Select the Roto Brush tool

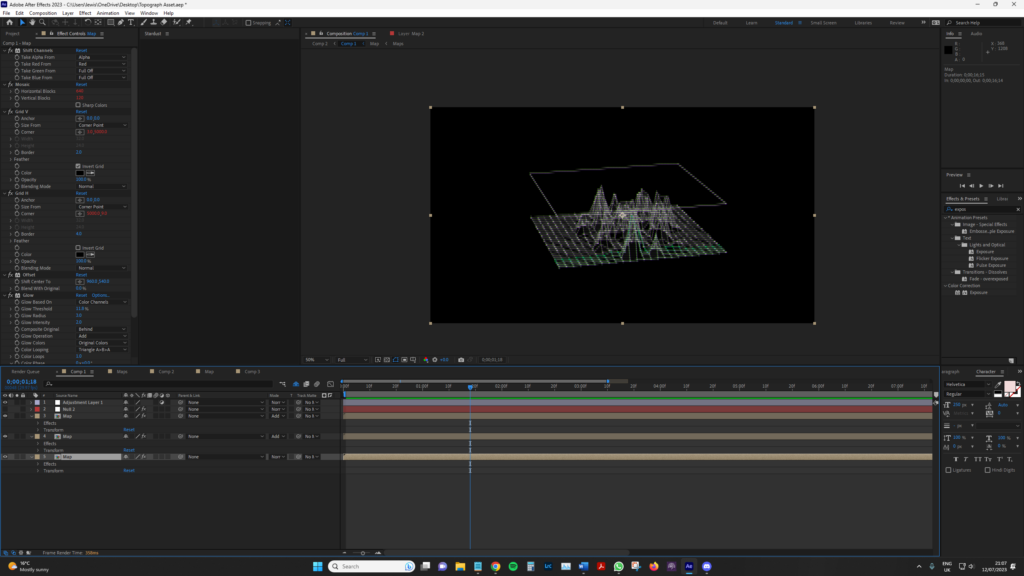[176, 22]
